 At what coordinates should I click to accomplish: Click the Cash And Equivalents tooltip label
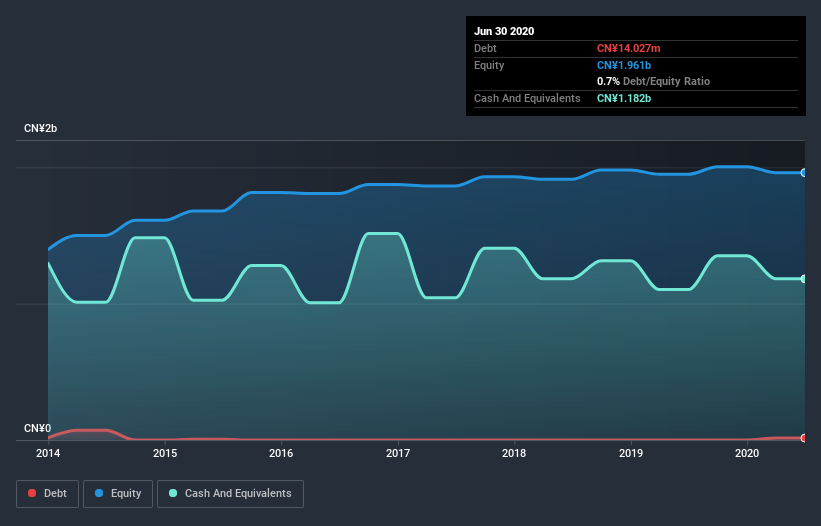(x=527, y=98)
